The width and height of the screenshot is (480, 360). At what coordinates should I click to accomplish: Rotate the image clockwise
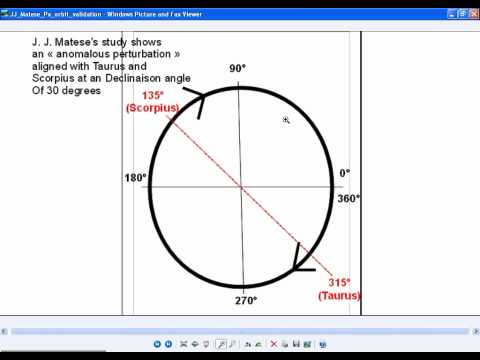coord(248,344)
